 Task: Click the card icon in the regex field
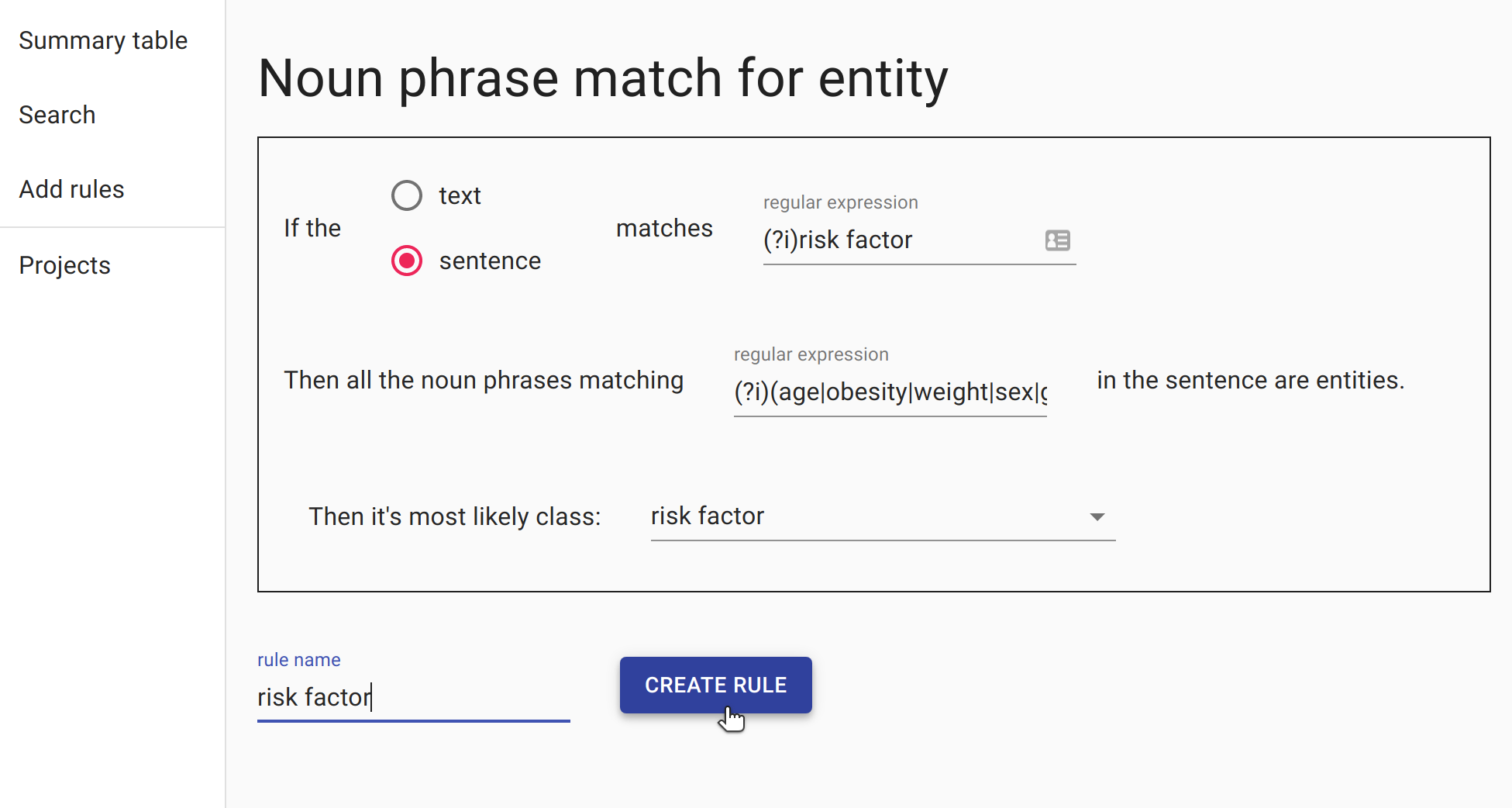1057,240
